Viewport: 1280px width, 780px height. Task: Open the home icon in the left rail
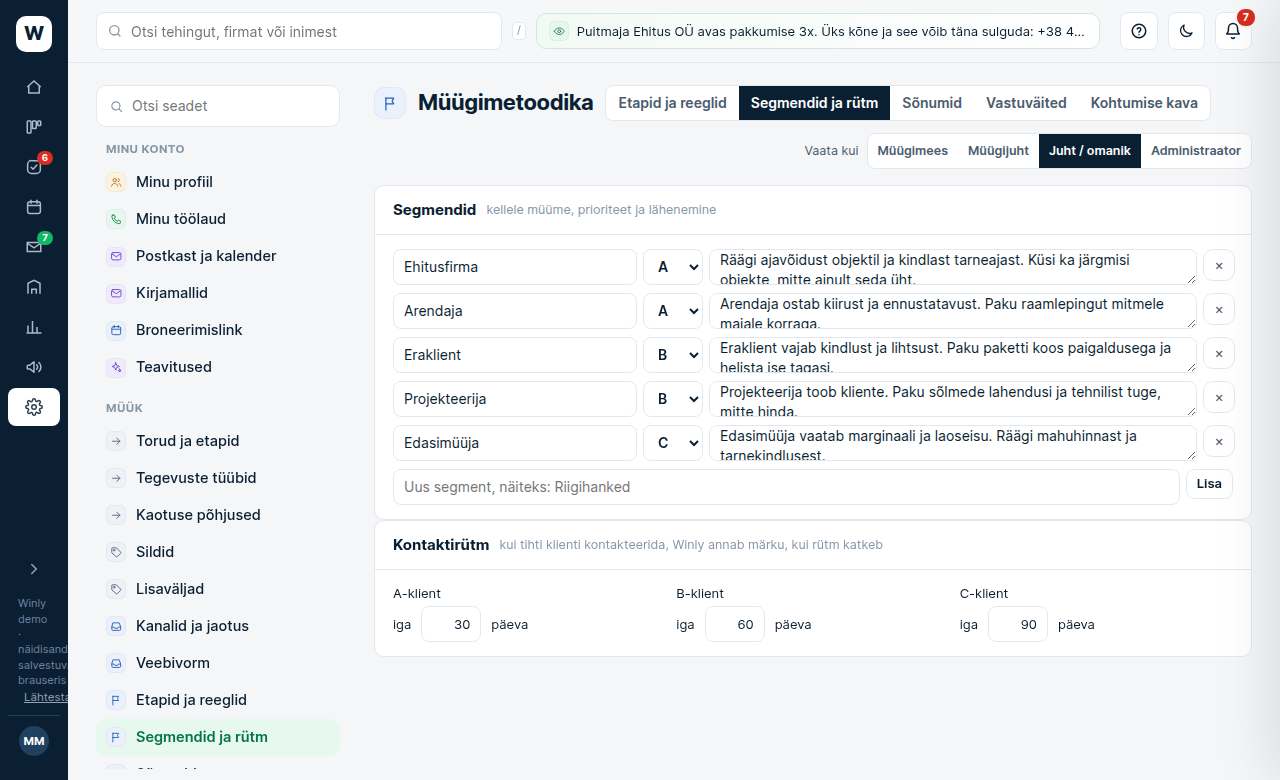pyautogui.click(x=34, y=87)
